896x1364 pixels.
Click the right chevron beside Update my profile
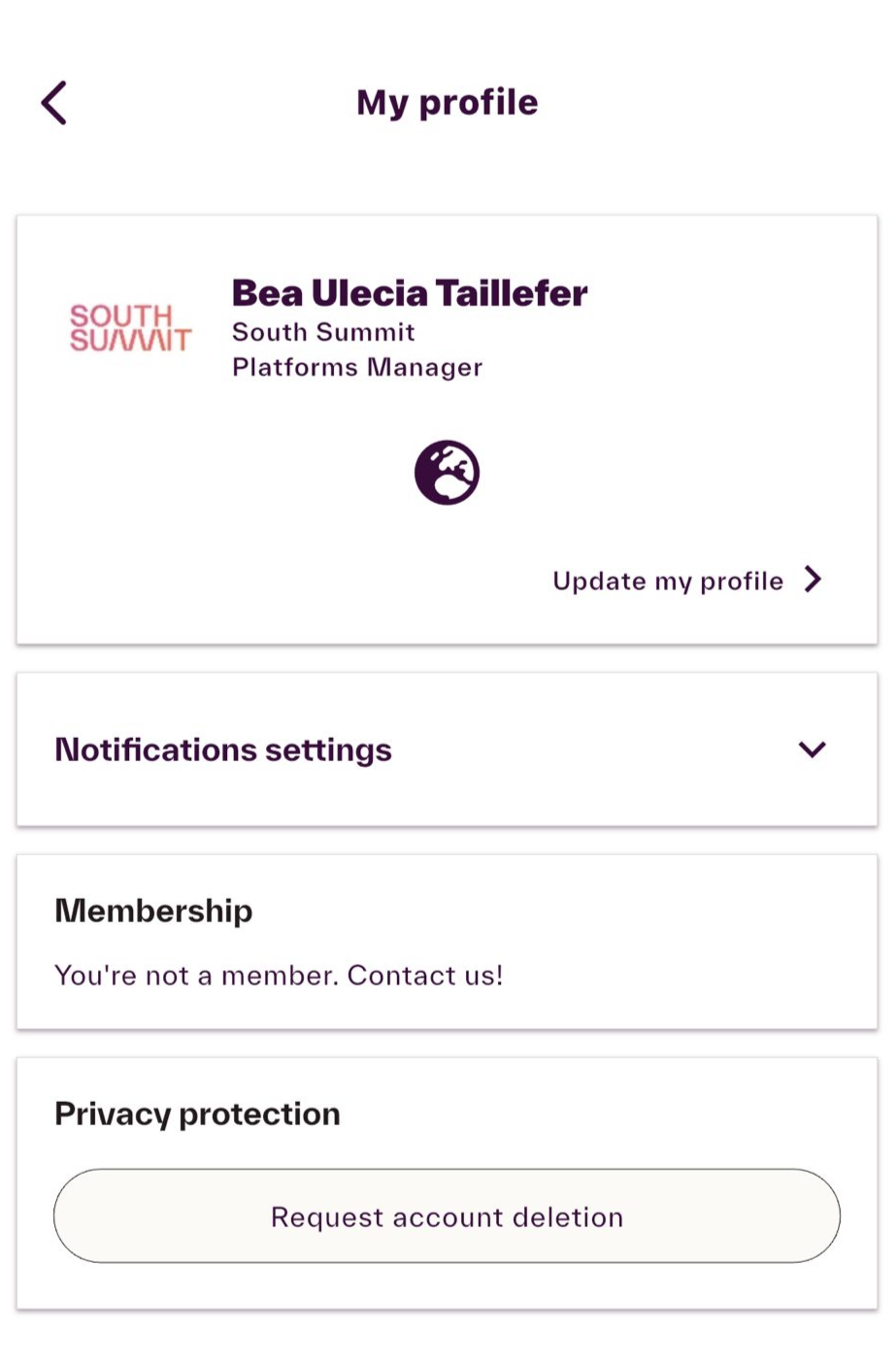[813, 580]
